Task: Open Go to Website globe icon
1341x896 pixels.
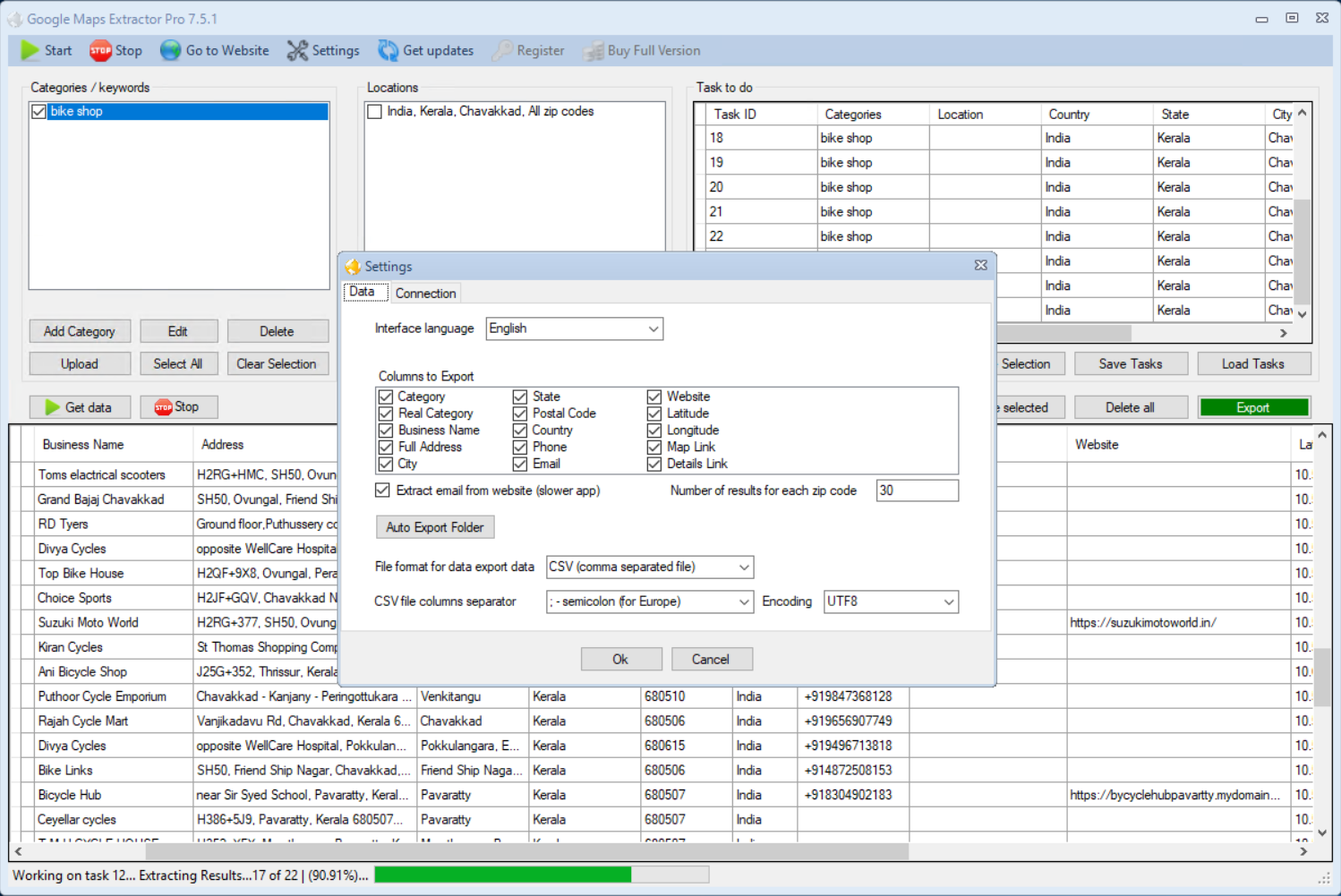Action: (x=170, y=51)
